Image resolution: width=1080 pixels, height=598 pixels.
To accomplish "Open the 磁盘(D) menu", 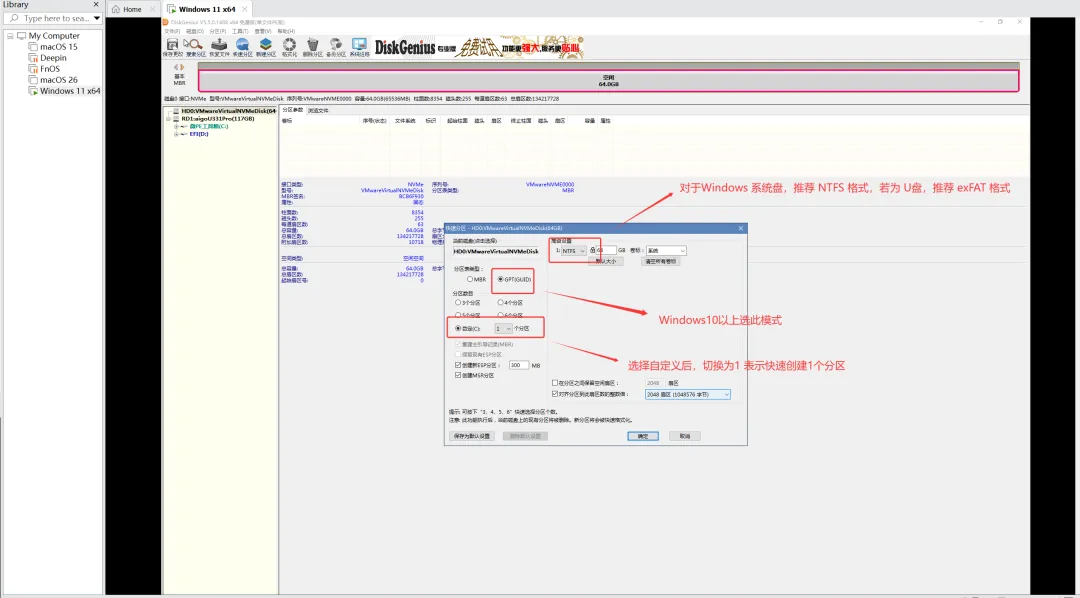I will tap(193, 31).
